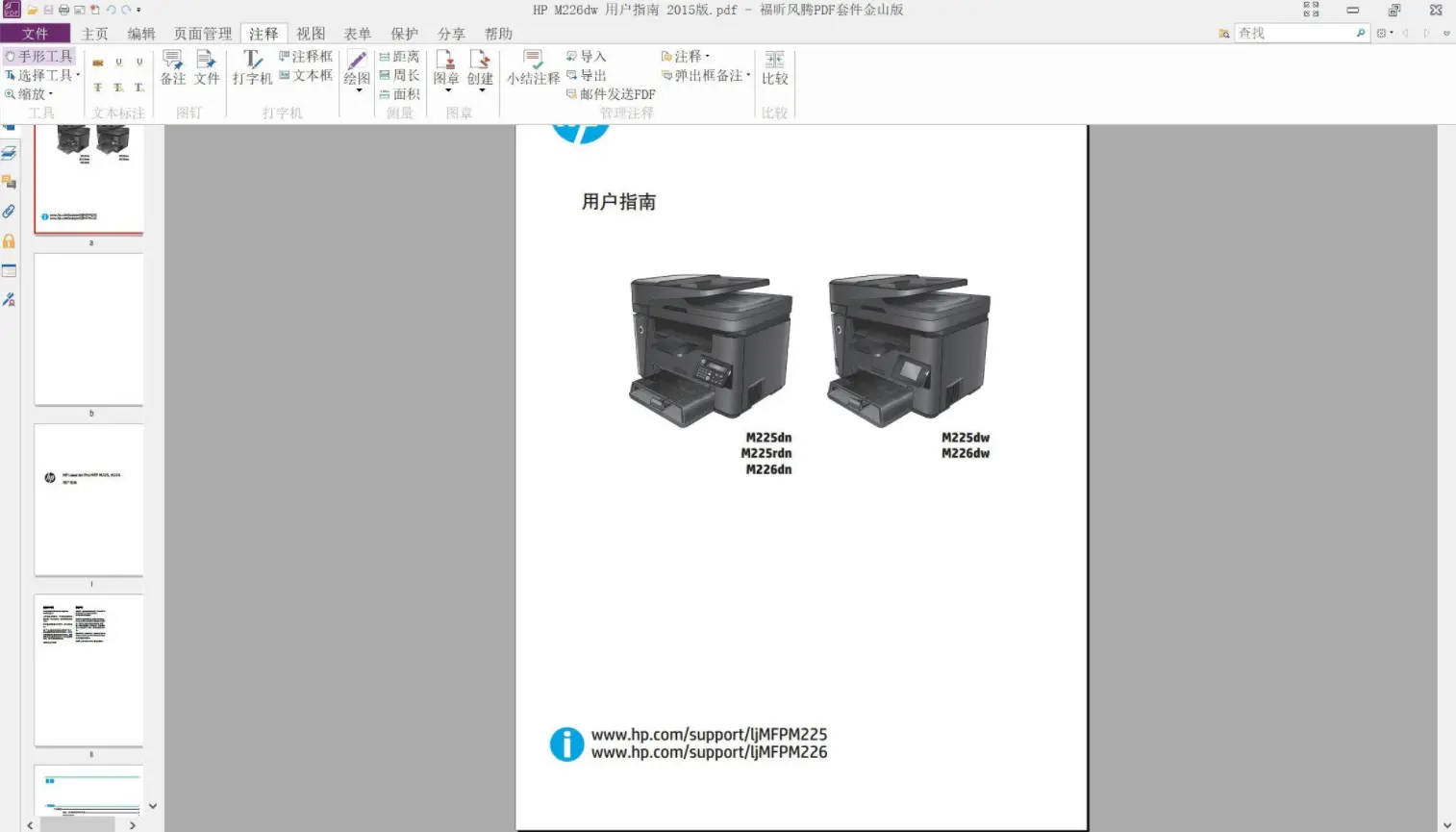Click the print icon in quick toolbar

[x=63, y=10]
